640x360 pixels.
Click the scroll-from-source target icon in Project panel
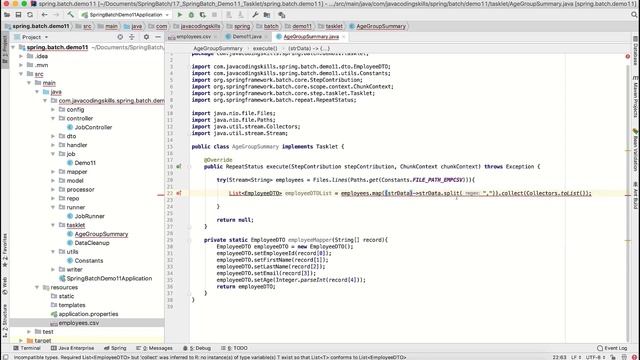[x=120, y=37]
